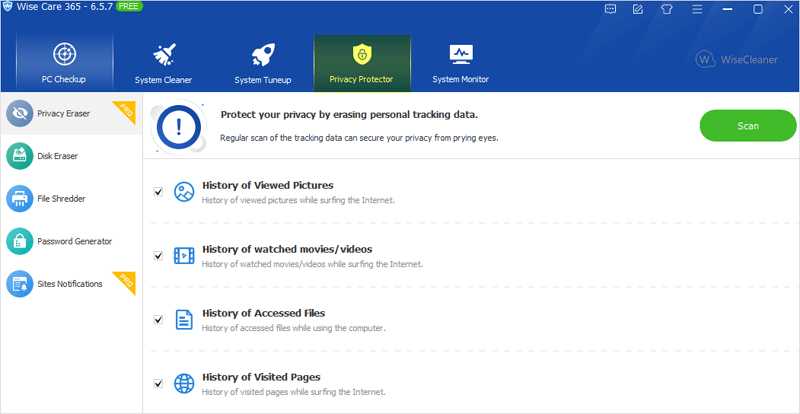
Task: Open Disk Eraser tool
Action: point(71,156)
